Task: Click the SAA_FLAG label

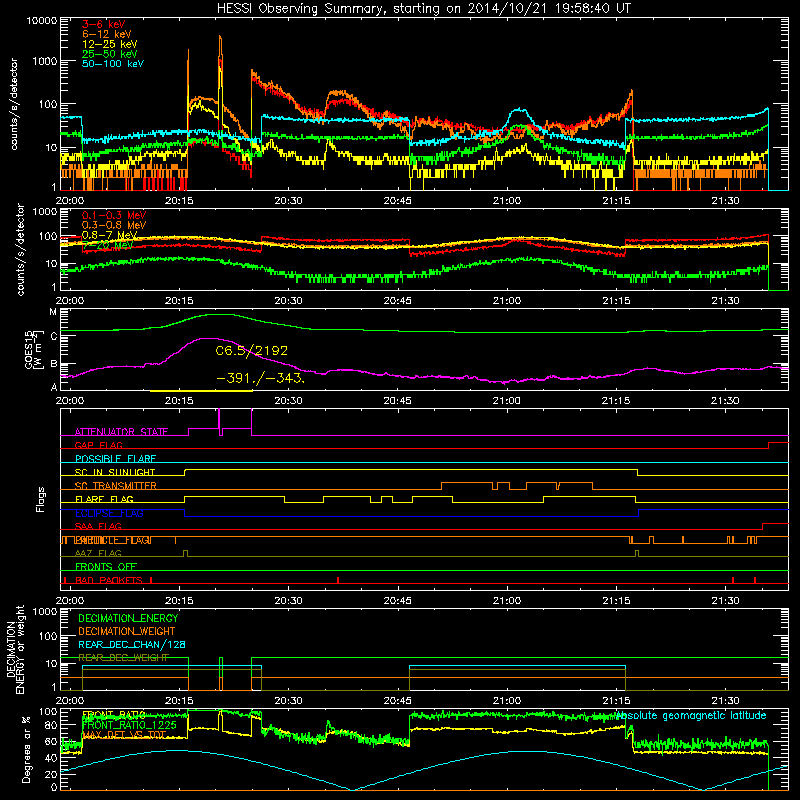Action: [98, 526]
